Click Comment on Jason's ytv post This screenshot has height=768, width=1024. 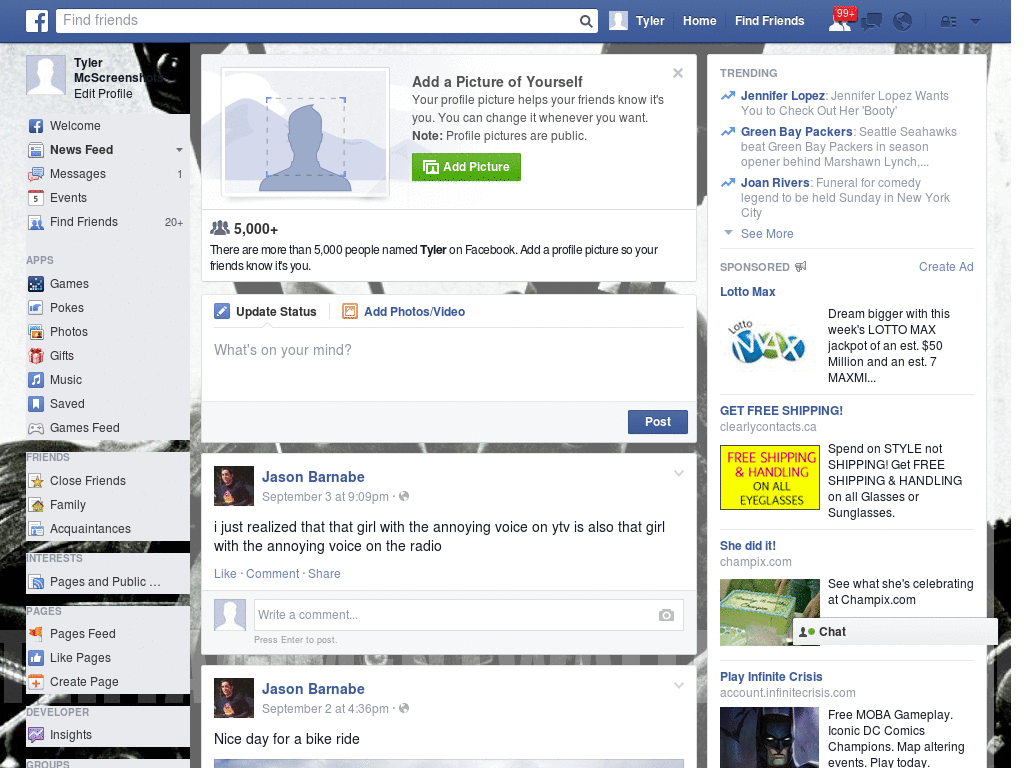[x=272, y=573]
